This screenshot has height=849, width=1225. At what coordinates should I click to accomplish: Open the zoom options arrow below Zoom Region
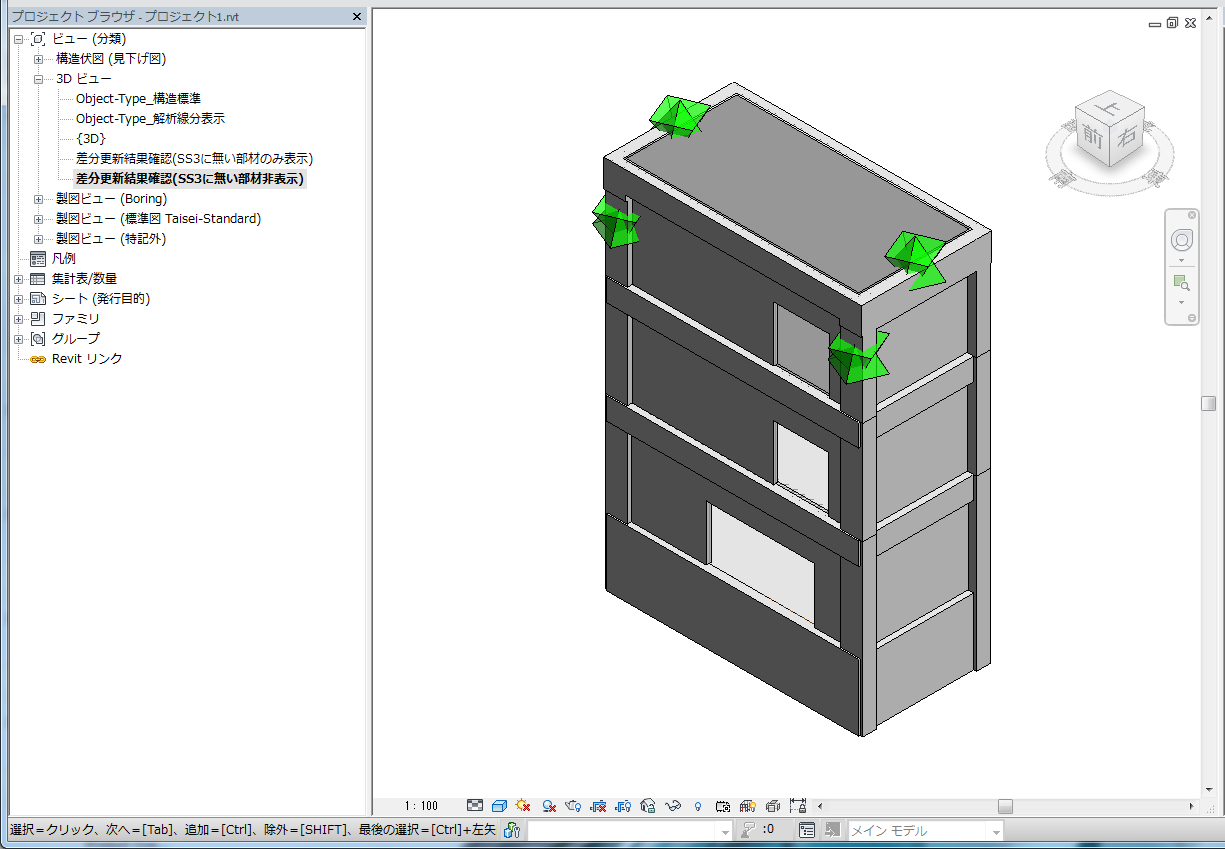click(1182, 302)
